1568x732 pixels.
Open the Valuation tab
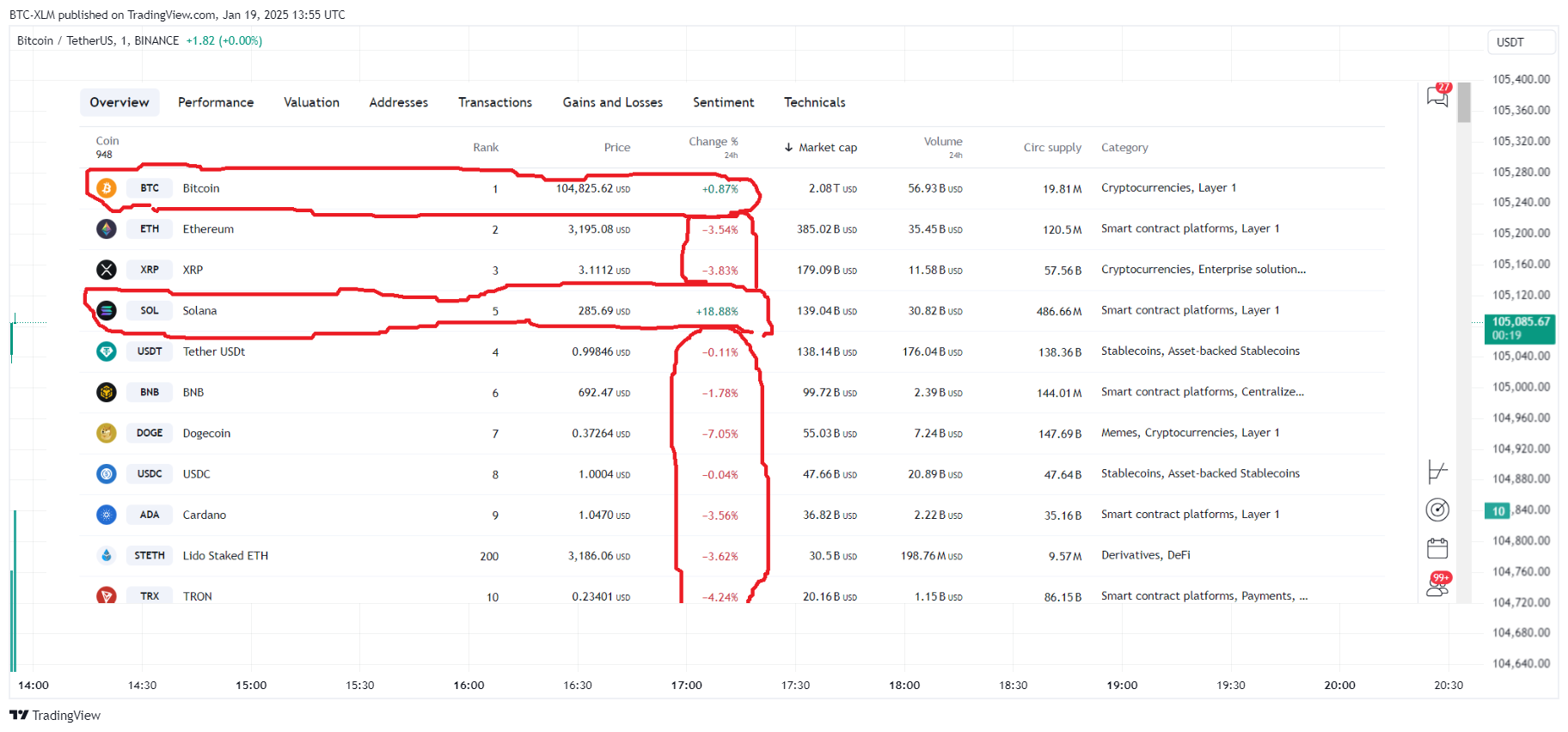[x=312, y=102]
